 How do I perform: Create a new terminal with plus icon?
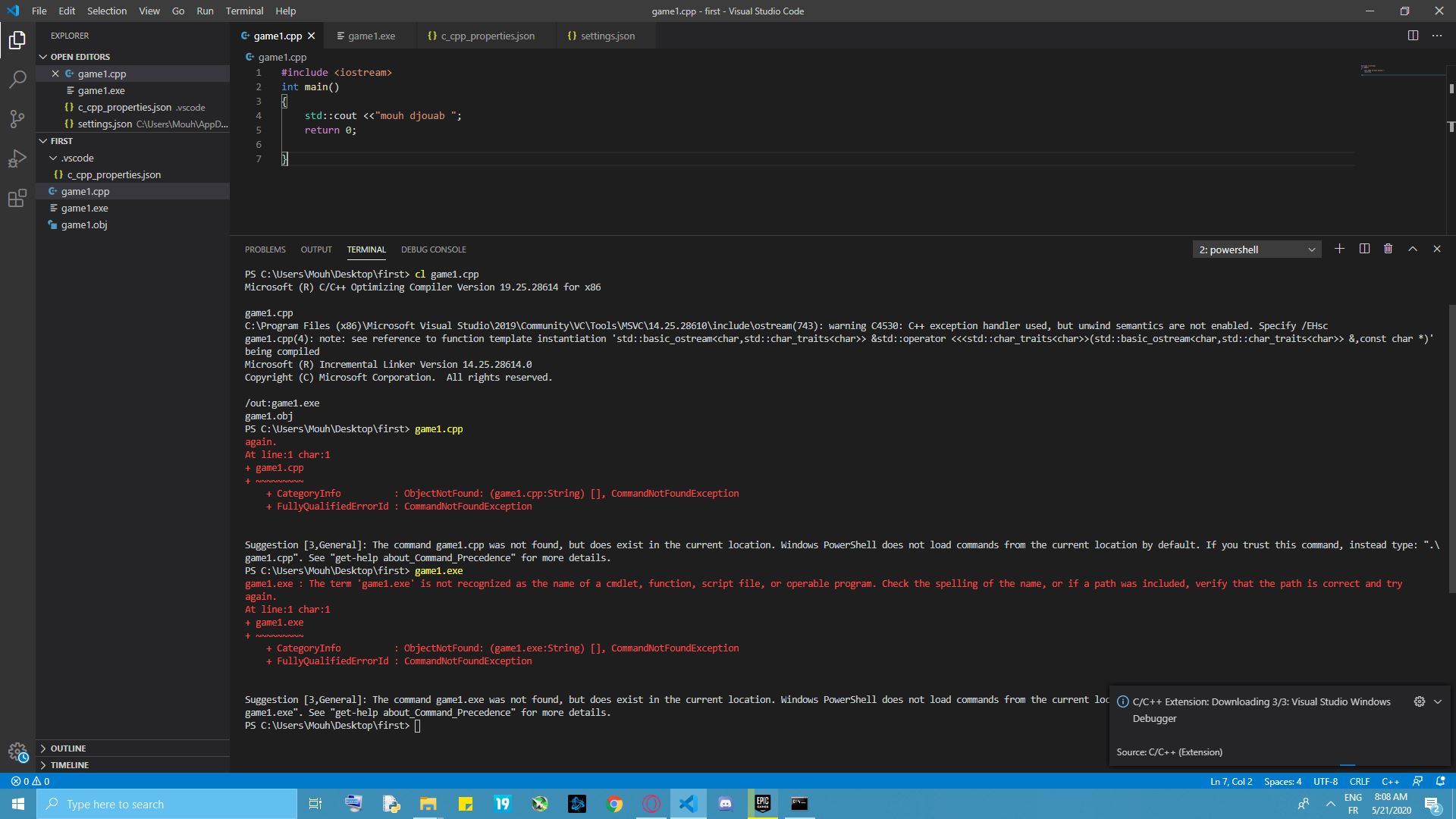click(1339, 249)
